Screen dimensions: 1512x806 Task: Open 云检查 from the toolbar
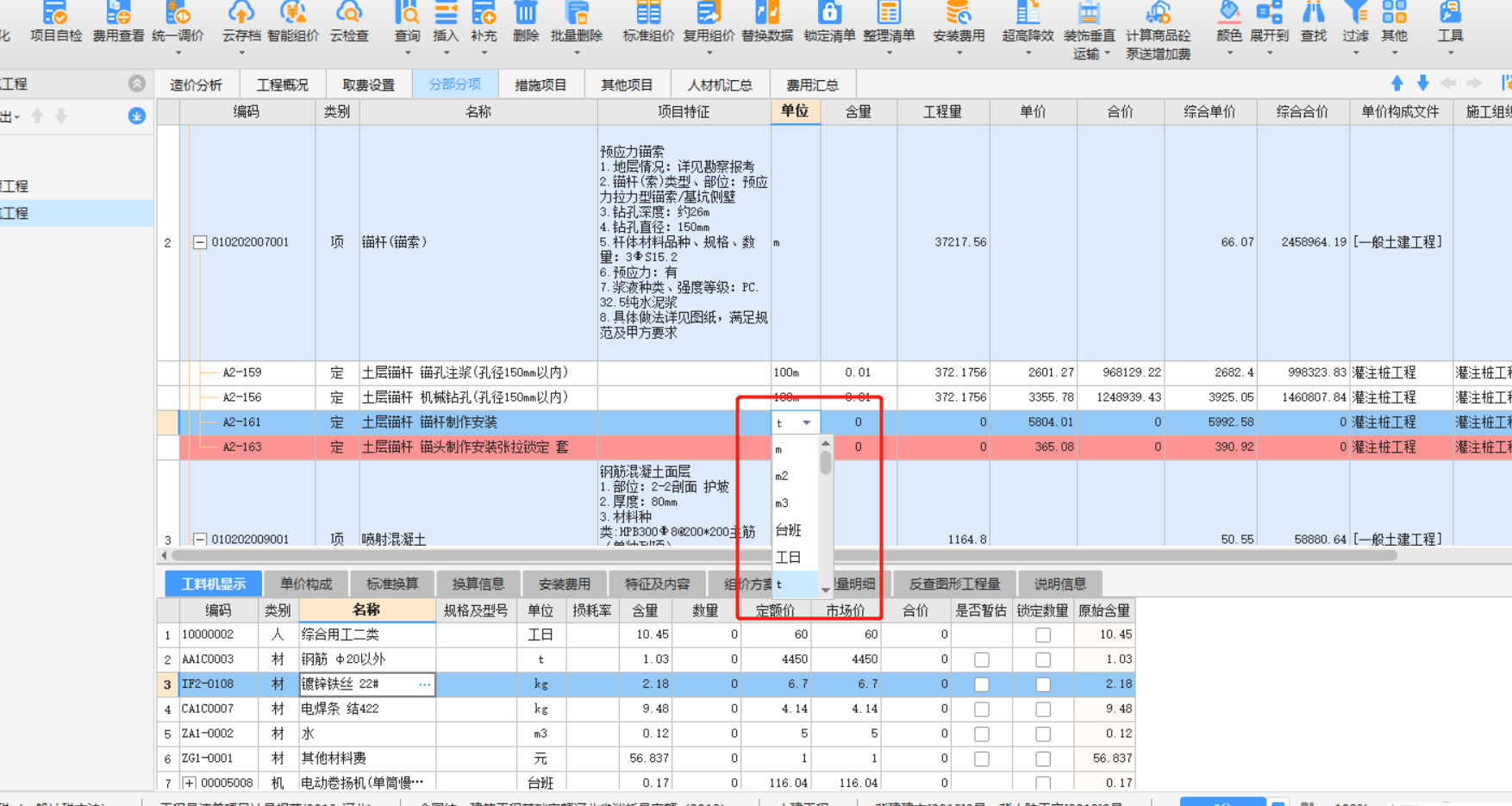pyautogui.click(x=349, y=13)
